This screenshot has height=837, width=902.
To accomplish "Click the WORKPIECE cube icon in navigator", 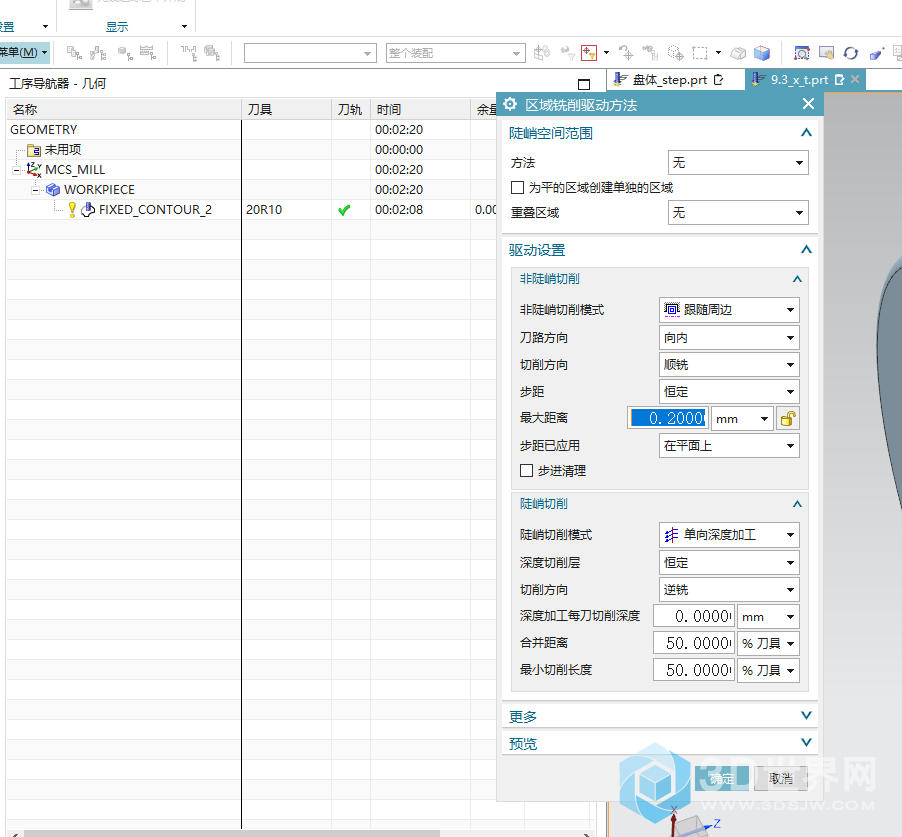I will pos(53,190).
